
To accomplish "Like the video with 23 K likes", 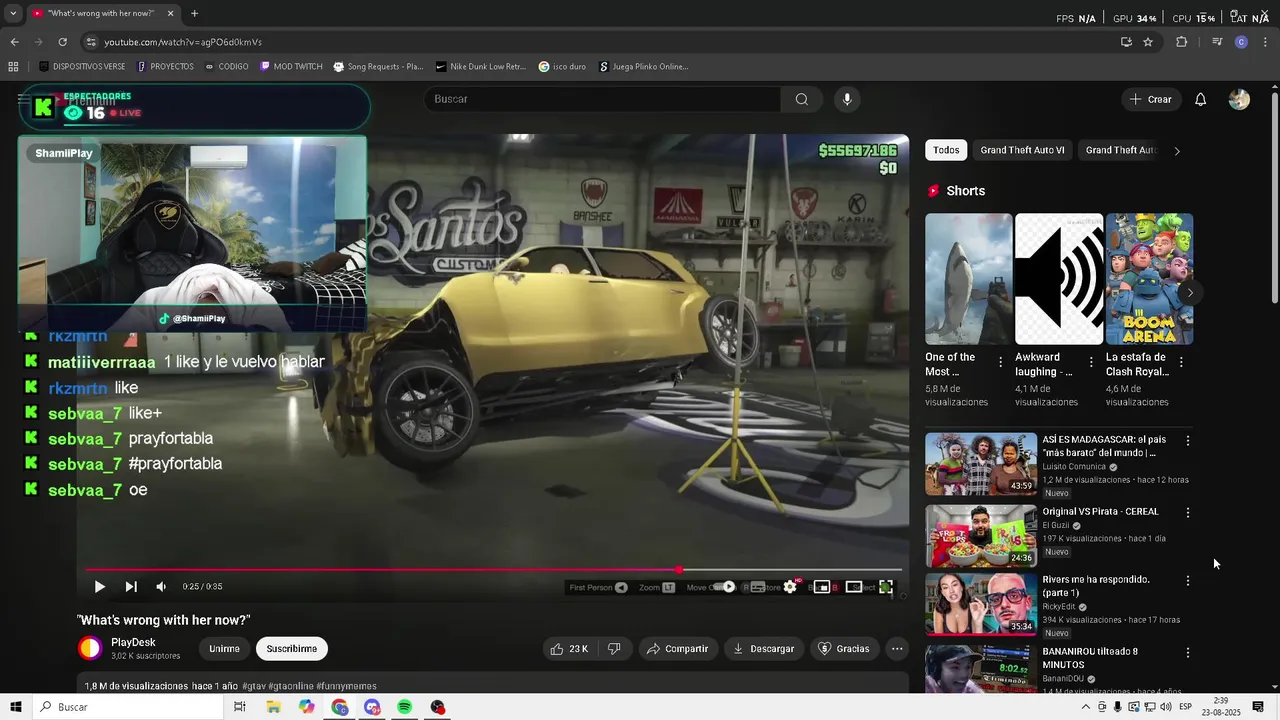I will 569,649.
